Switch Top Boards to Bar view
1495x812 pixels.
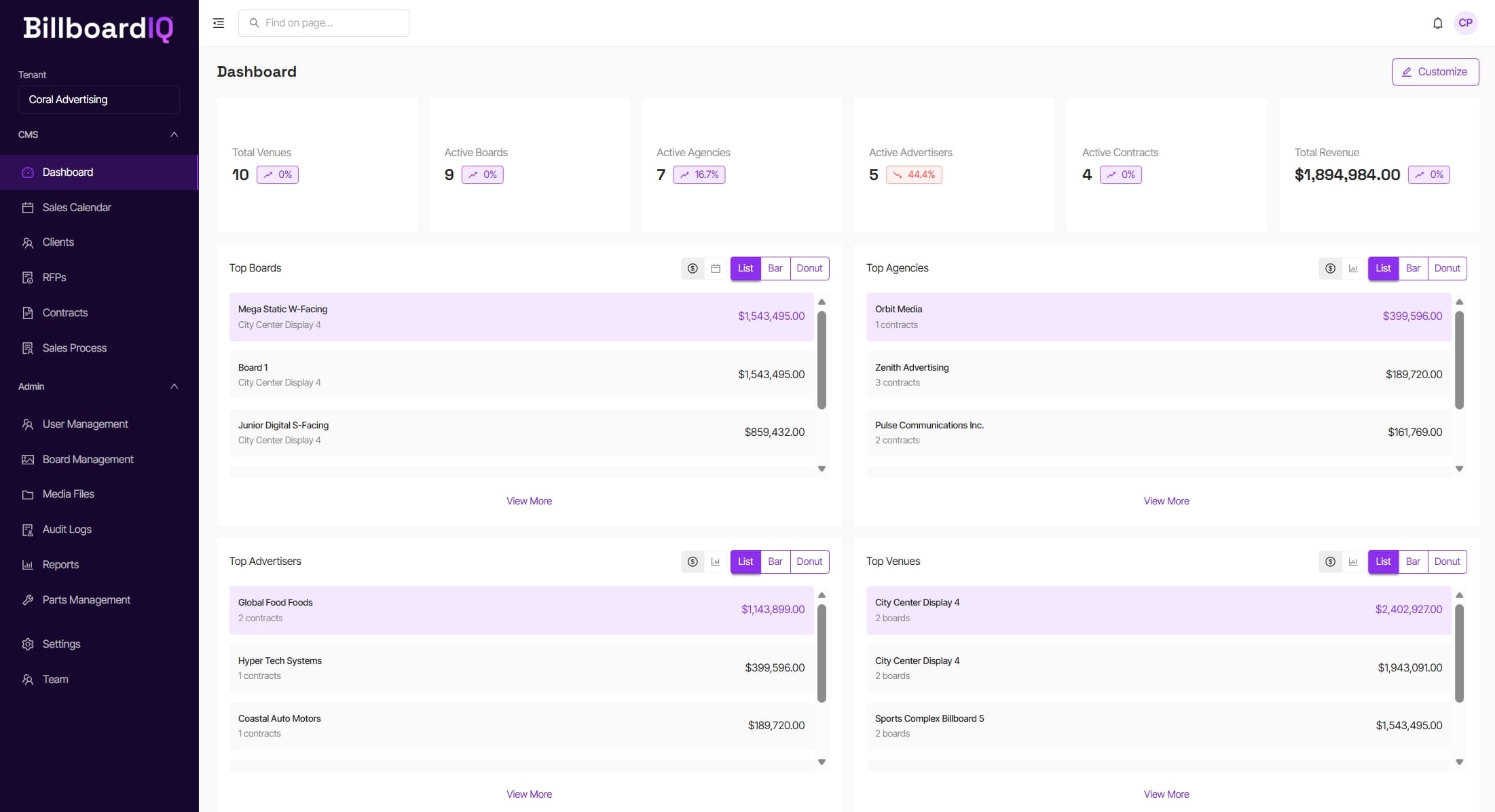(x=775, y=268)
